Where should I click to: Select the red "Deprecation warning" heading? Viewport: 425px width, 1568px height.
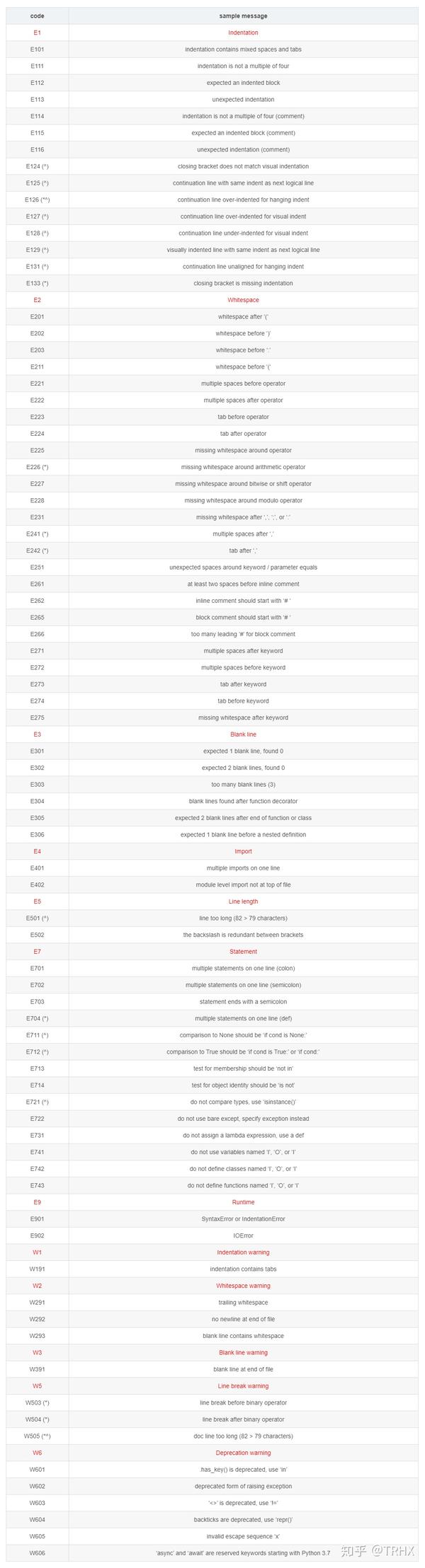pos(243,1453)
